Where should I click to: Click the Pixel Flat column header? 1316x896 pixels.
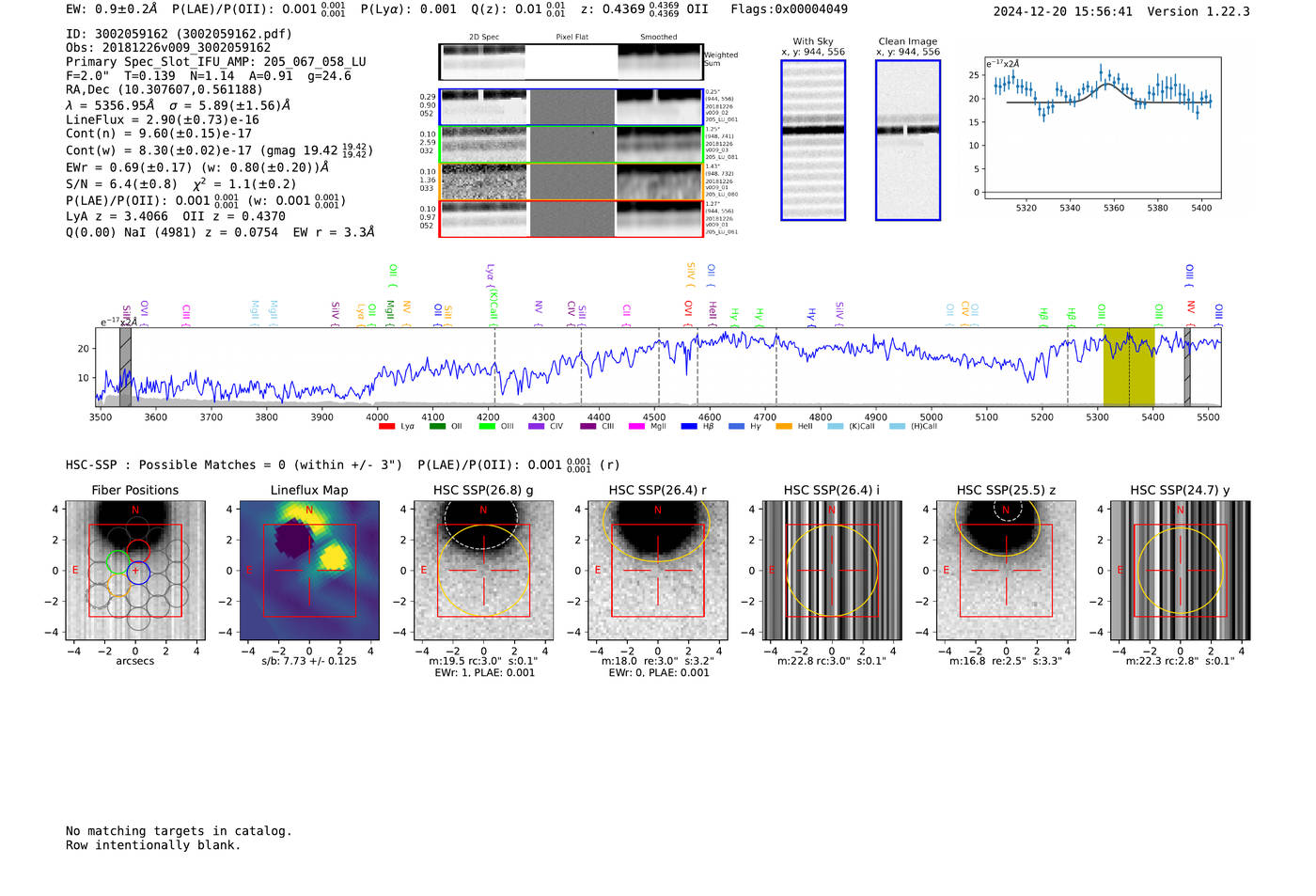572,38
